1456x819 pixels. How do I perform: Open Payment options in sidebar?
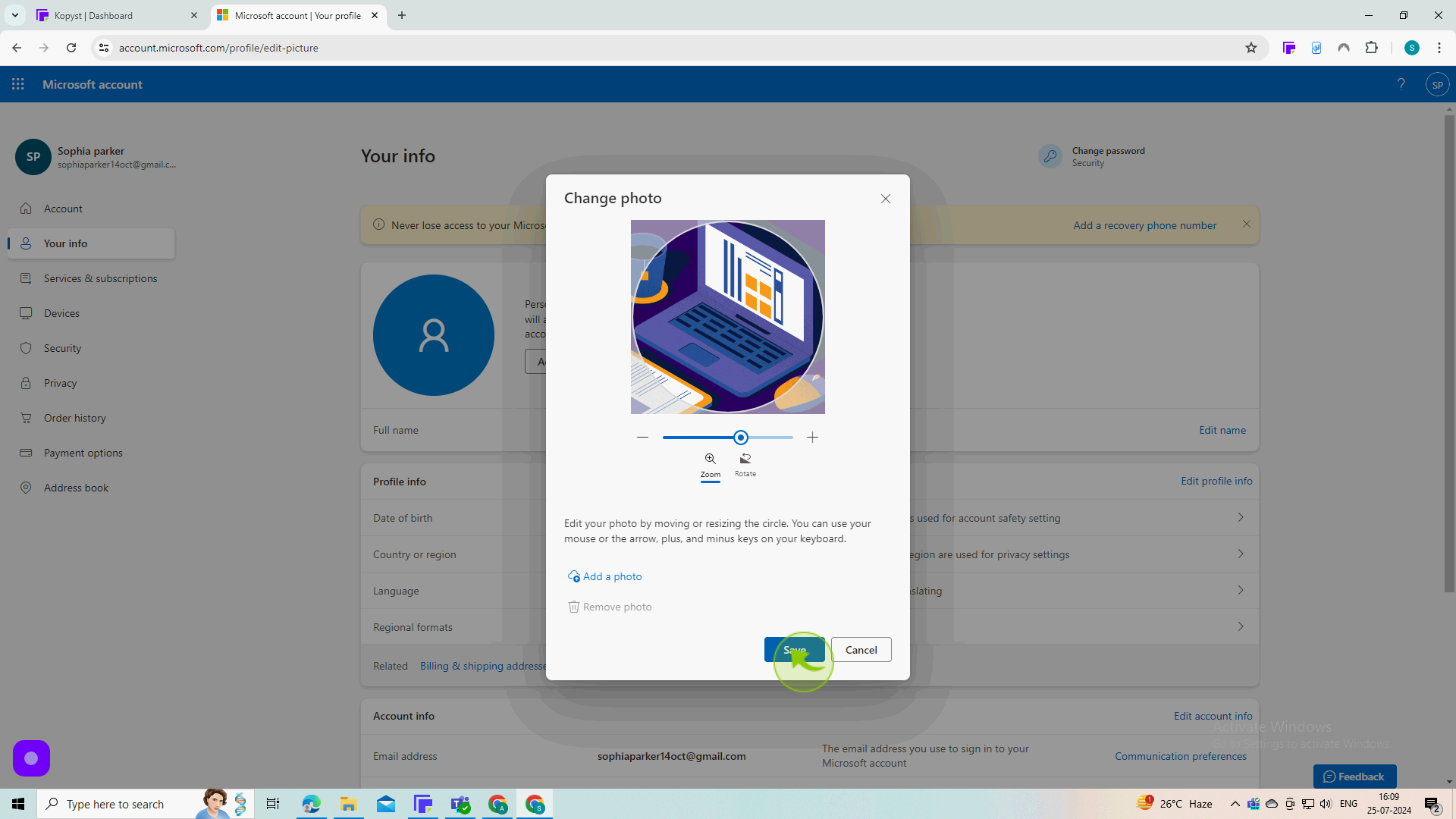(91, 453)
